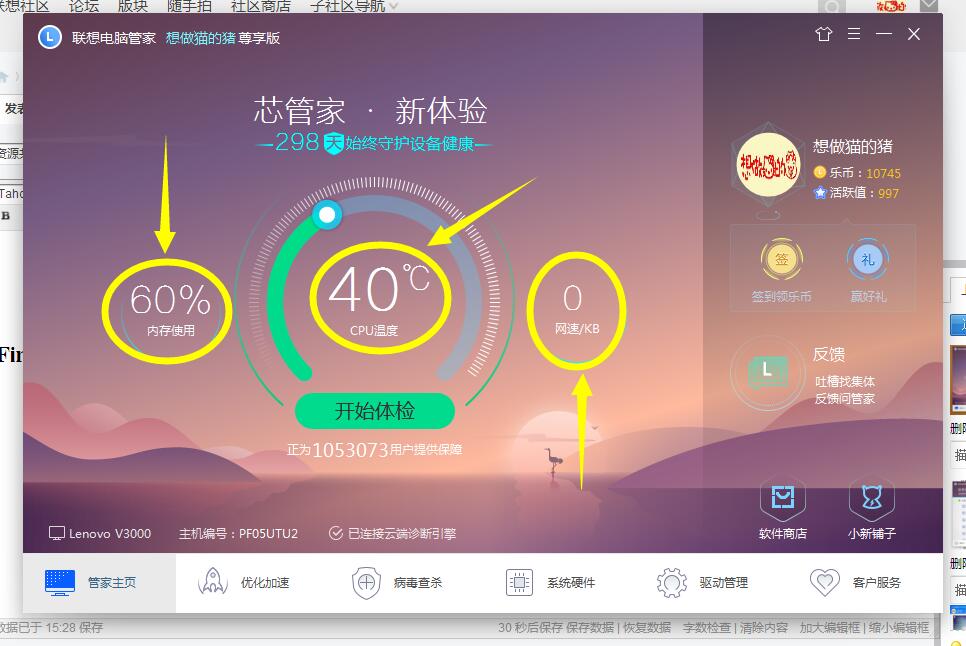This screenshot has width=966, height=646.
Task: Click the 反馈 feedback icon
Action: (x=767, y=373)
